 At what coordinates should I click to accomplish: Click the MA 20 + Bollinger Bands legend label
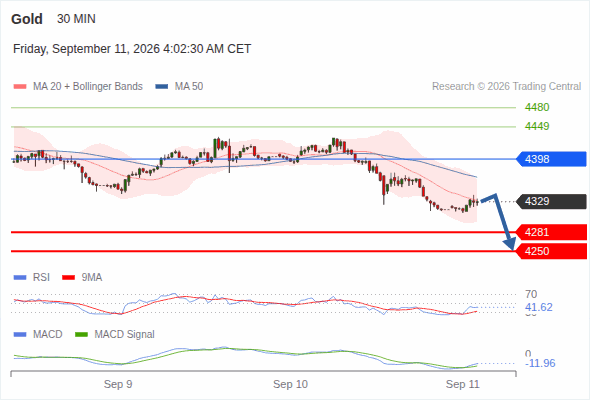pyautogui.click(x=88, y=87)
